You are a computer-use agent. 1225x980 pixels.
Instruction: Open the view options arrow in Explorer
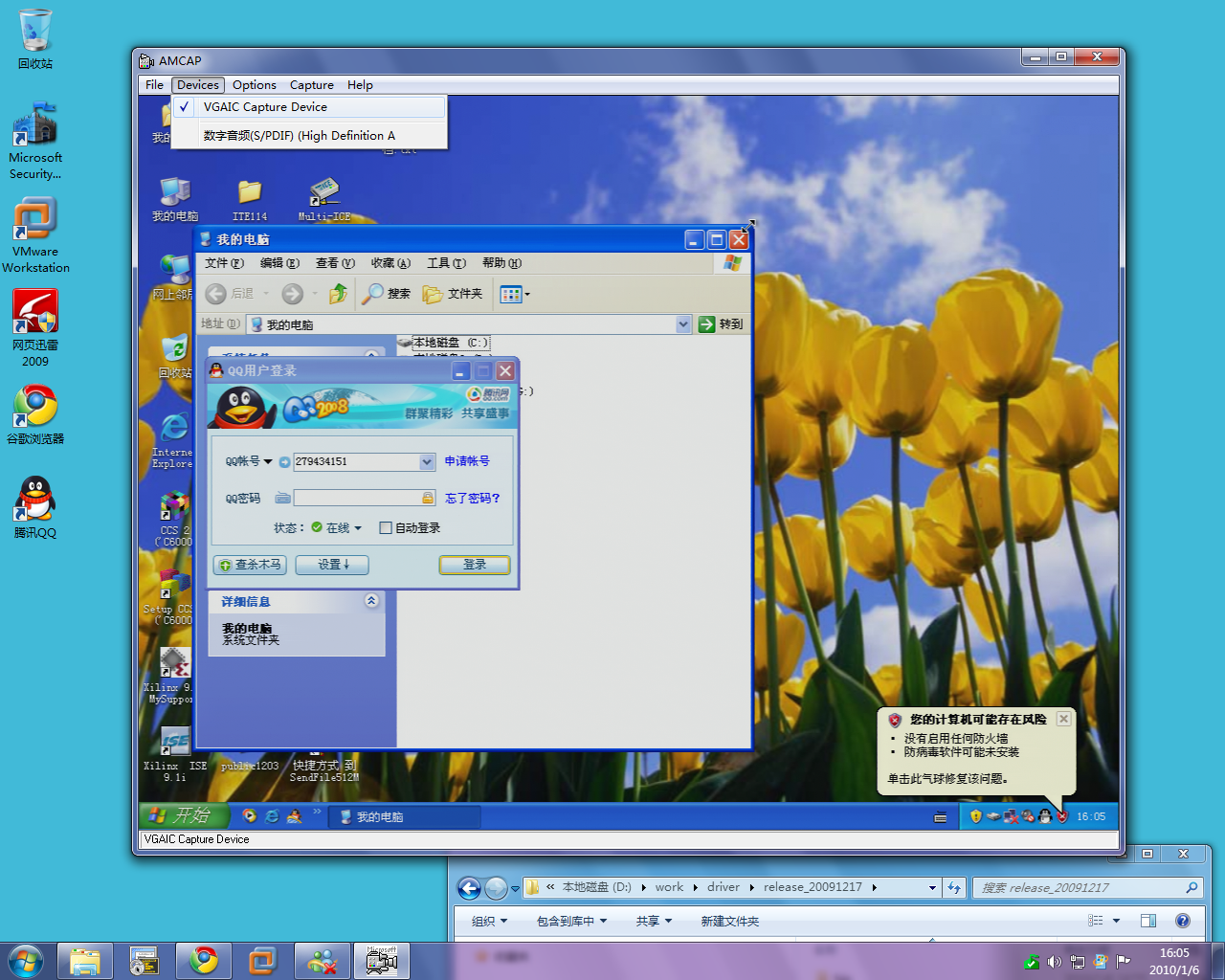coord(1116,921)
